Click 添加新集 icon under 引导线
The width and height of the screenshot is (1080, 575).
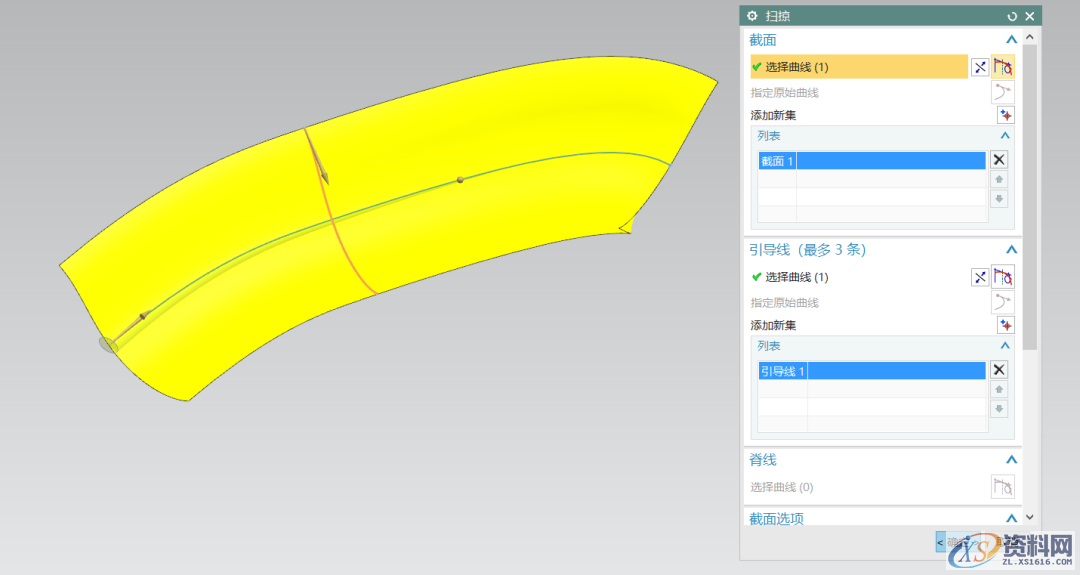(x=1004, y=325)
